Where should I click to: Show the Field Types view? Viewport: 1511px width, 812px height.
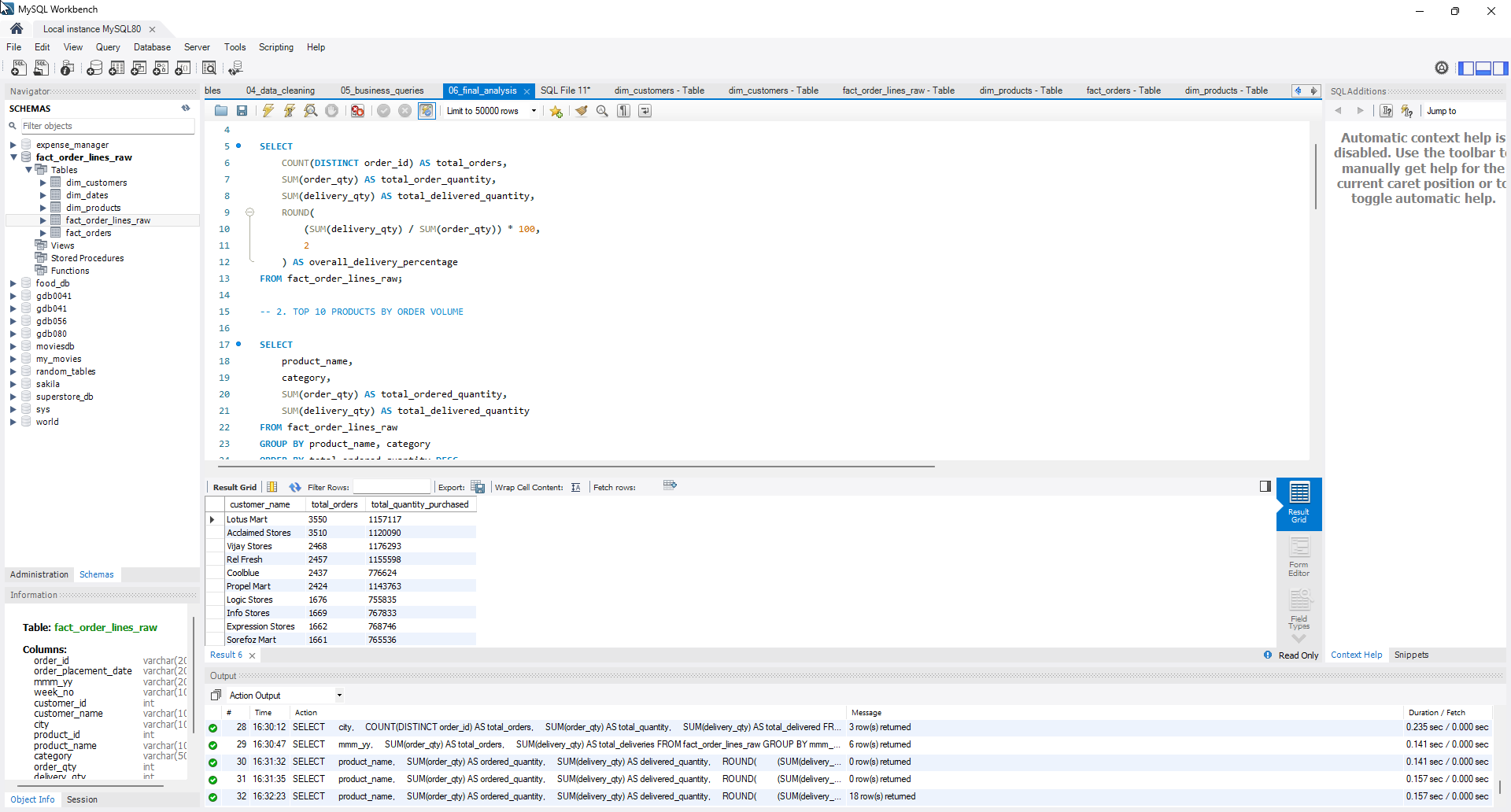coord(1299,610)
